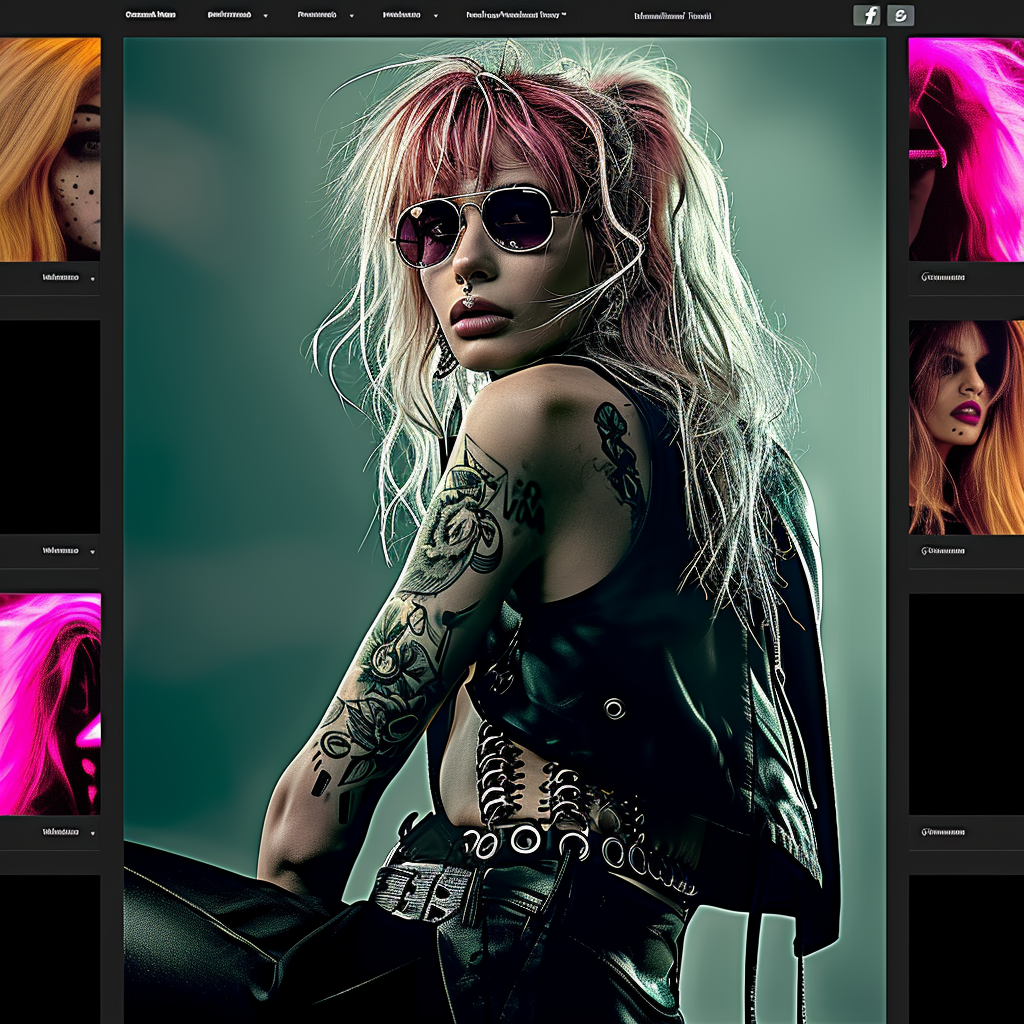Select black thumbnail between orange and pink left thumbnails

(50, 427)
